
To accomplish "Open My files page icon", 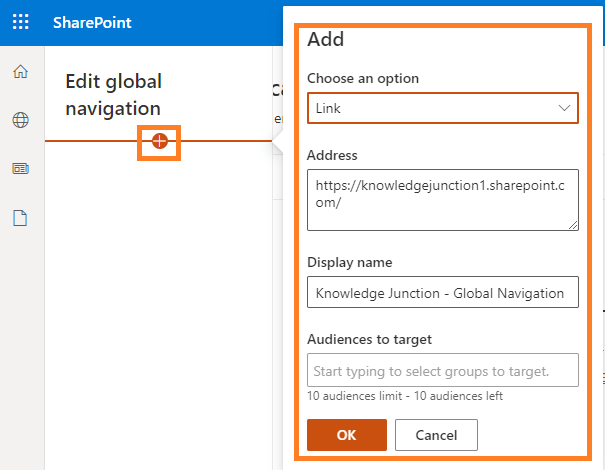I will pos(20,218).
